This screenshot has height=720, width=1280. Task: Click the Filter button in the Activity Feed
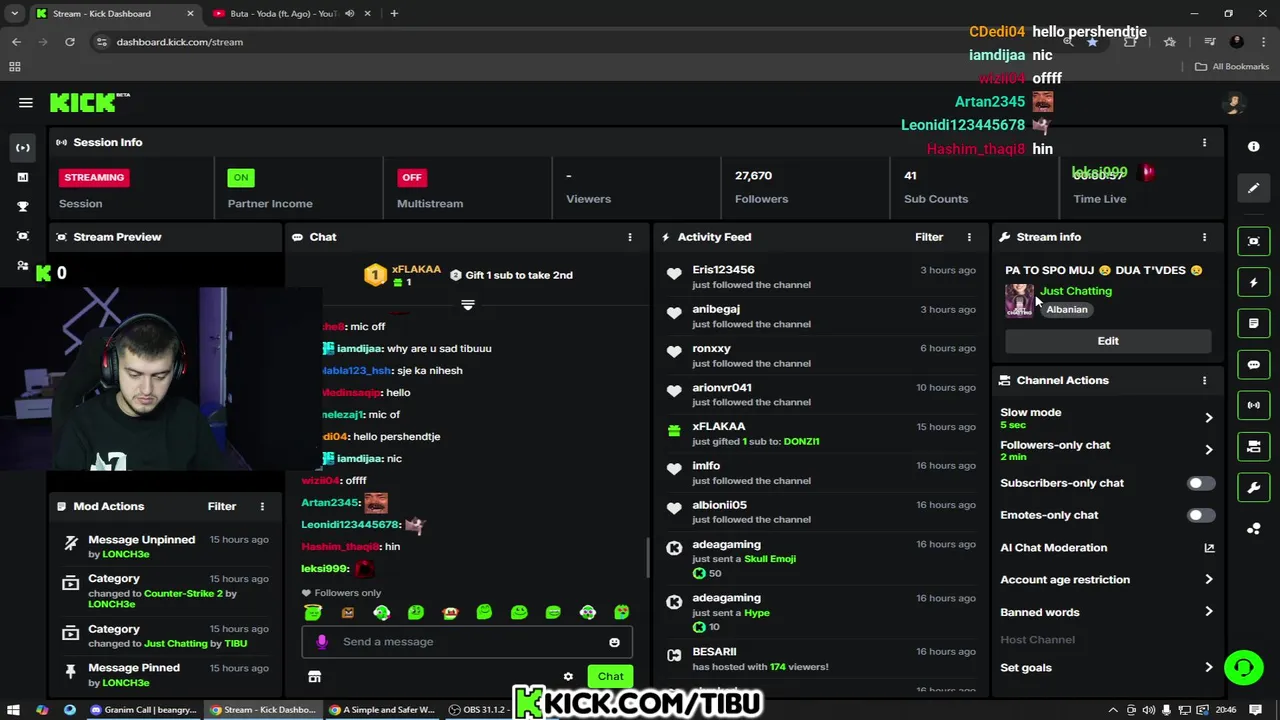(929, 237)
